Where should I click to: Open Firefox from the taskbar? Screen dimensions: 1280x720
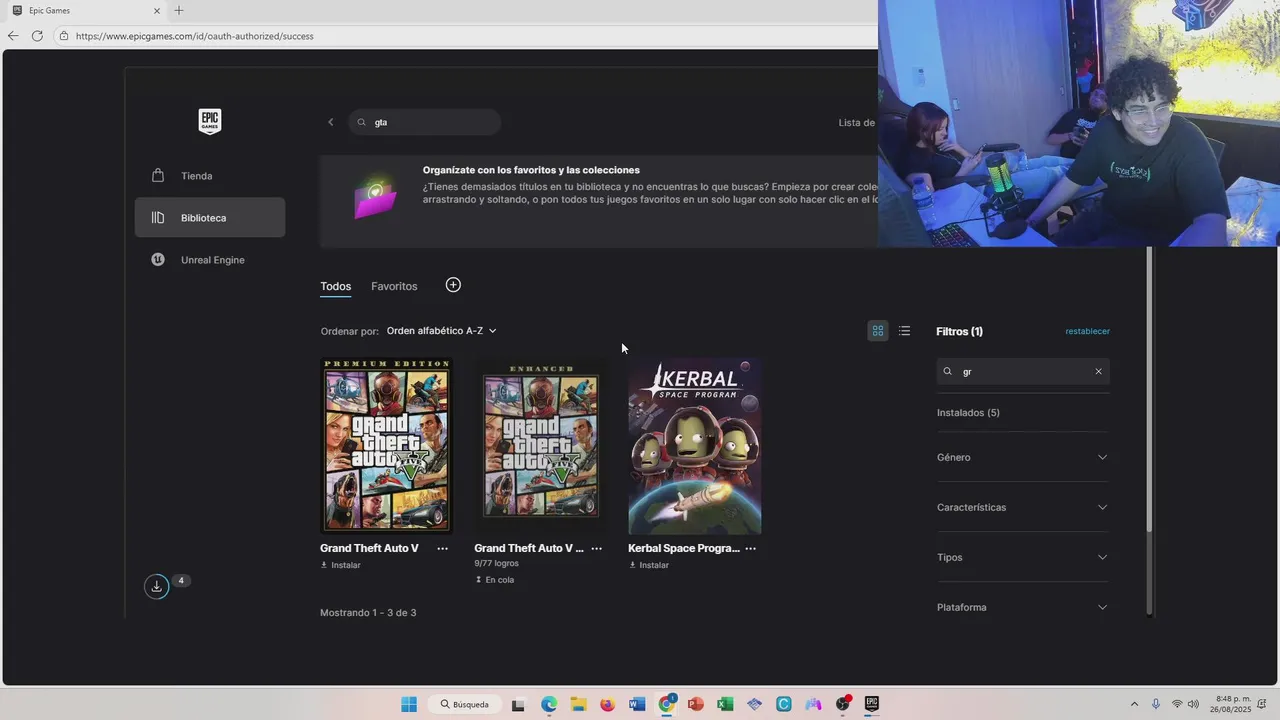(x=607, y=704)
